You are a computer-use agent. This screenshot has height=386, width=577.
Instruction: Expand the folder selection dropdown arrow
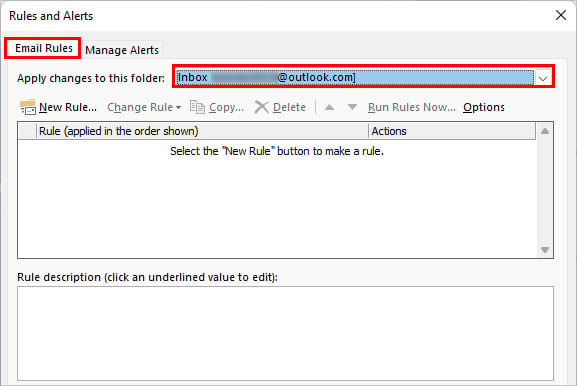click(543, 78)
